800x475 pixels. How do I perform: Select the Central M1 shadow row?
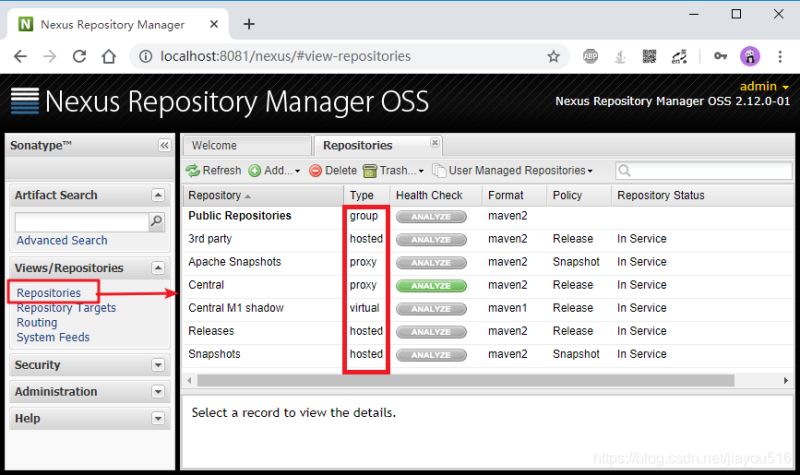coord(487,308)
